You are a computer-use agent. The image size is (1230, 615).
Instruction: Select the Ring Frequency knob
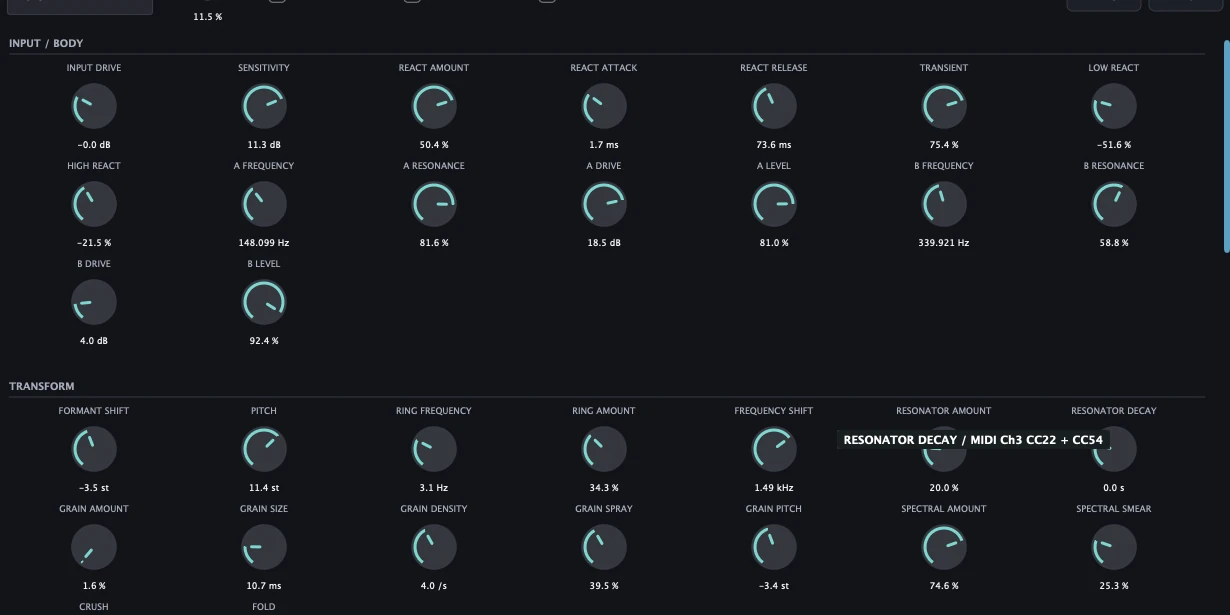pos(434,449)
